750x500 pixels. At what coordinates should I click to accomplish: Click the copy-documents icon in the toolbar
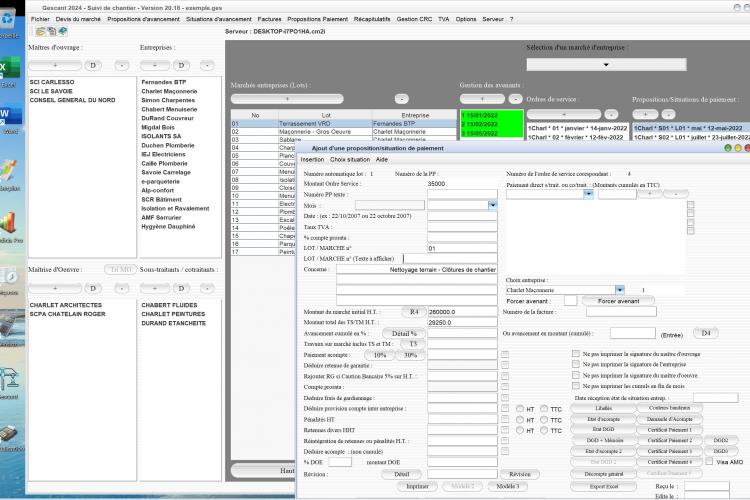[x=52, y=32]
